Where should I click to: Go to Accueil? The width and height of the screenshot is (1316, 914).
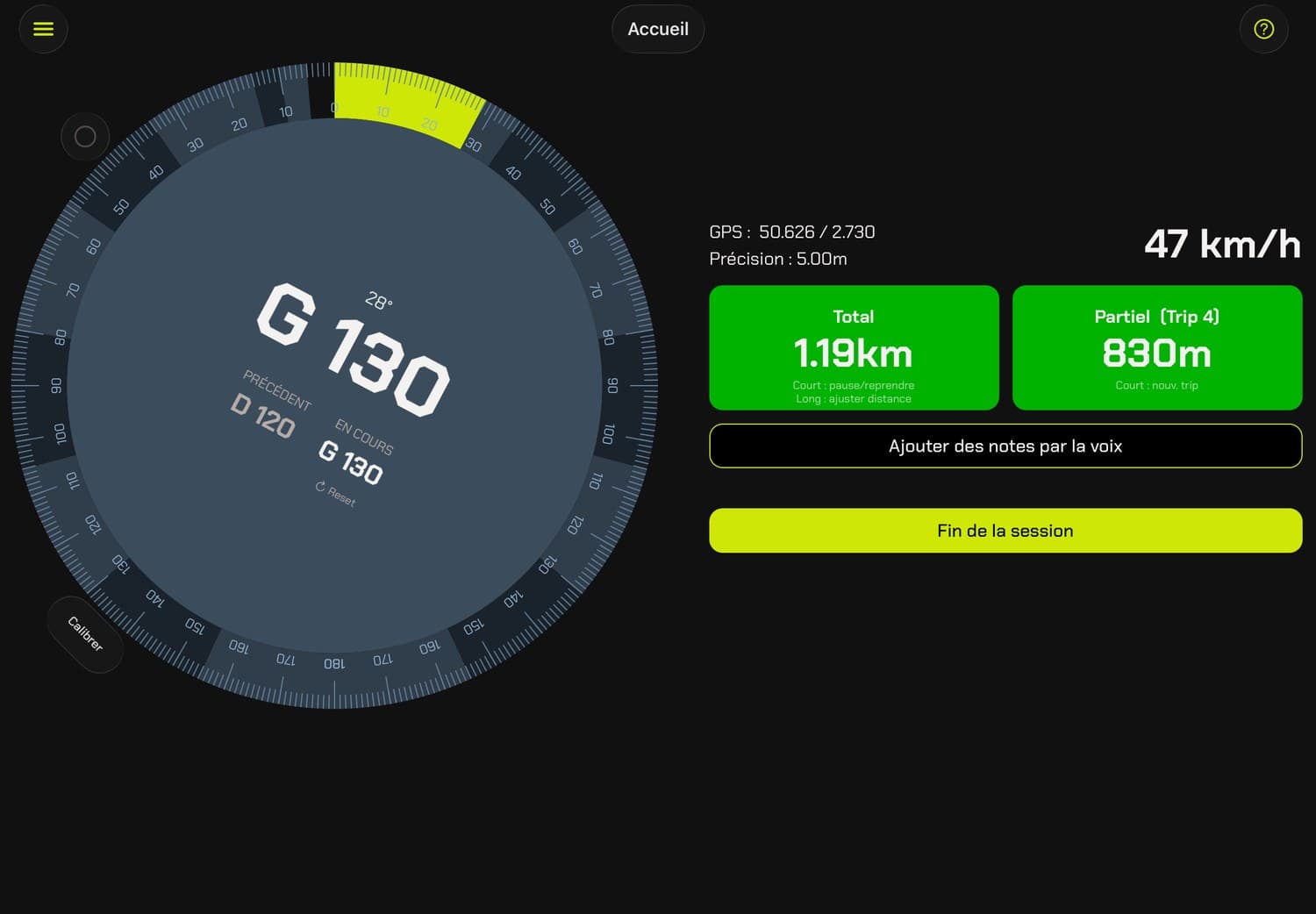point(658,29)
